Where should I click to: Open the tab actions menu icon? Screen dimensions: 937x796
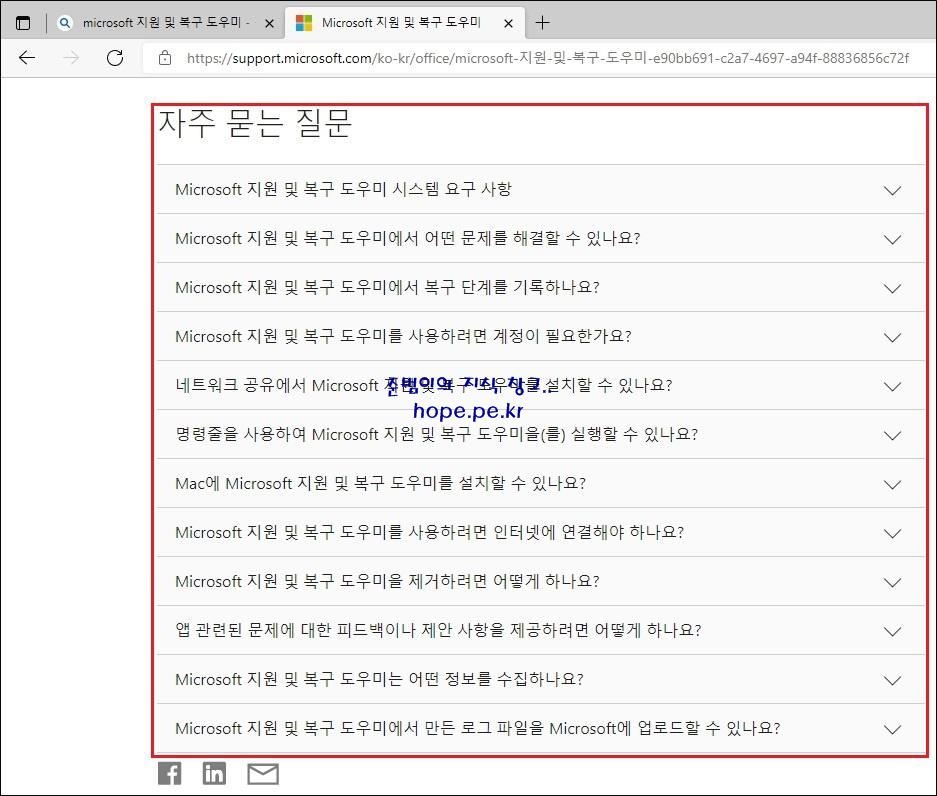23,23
